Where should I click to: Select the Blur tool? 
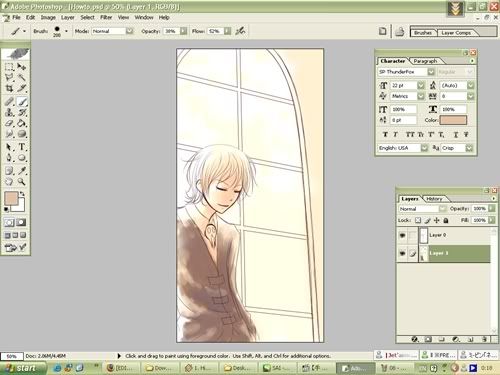pyautogui.click(x=9, y=134)
